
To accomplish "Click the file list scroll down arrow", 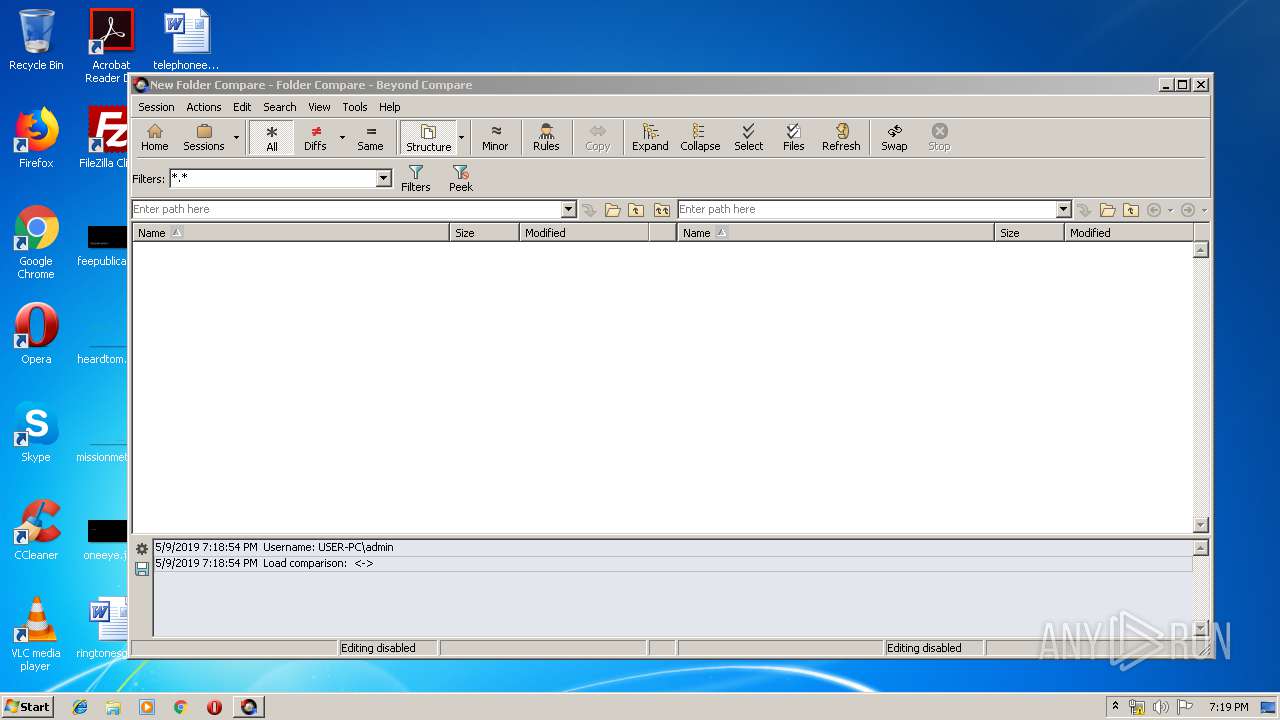I will pos(1201,525).
